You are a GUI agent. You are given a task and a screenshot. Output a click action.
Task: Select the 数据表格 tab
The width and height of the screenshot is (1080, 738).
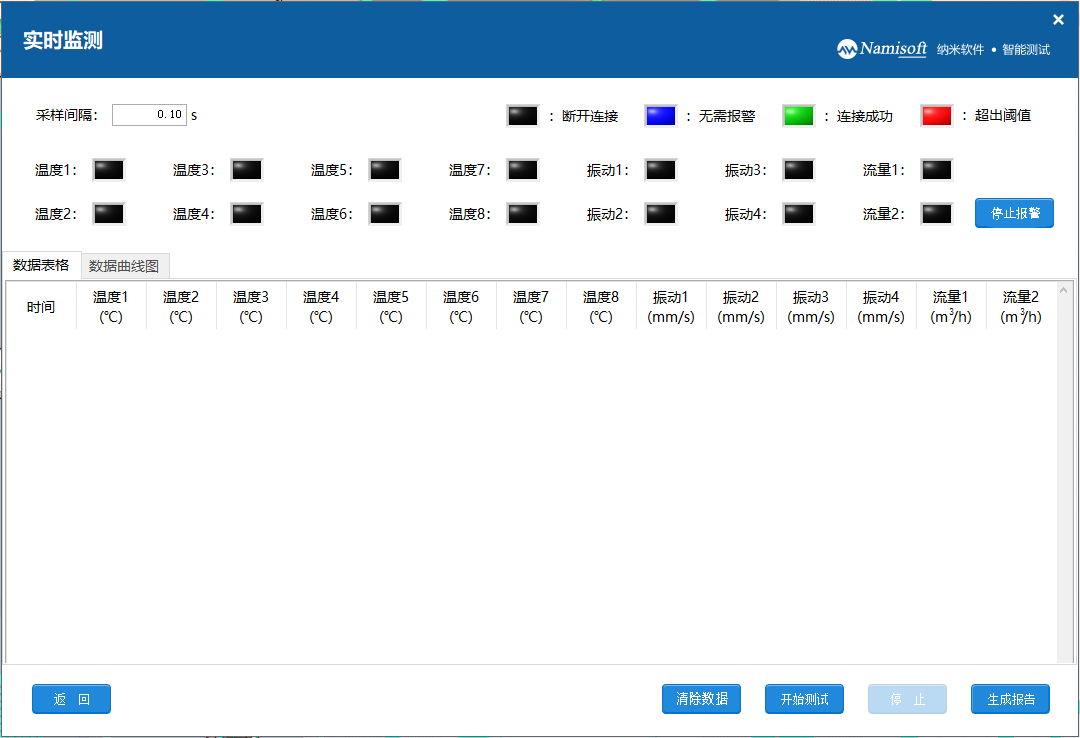[41, 265]
